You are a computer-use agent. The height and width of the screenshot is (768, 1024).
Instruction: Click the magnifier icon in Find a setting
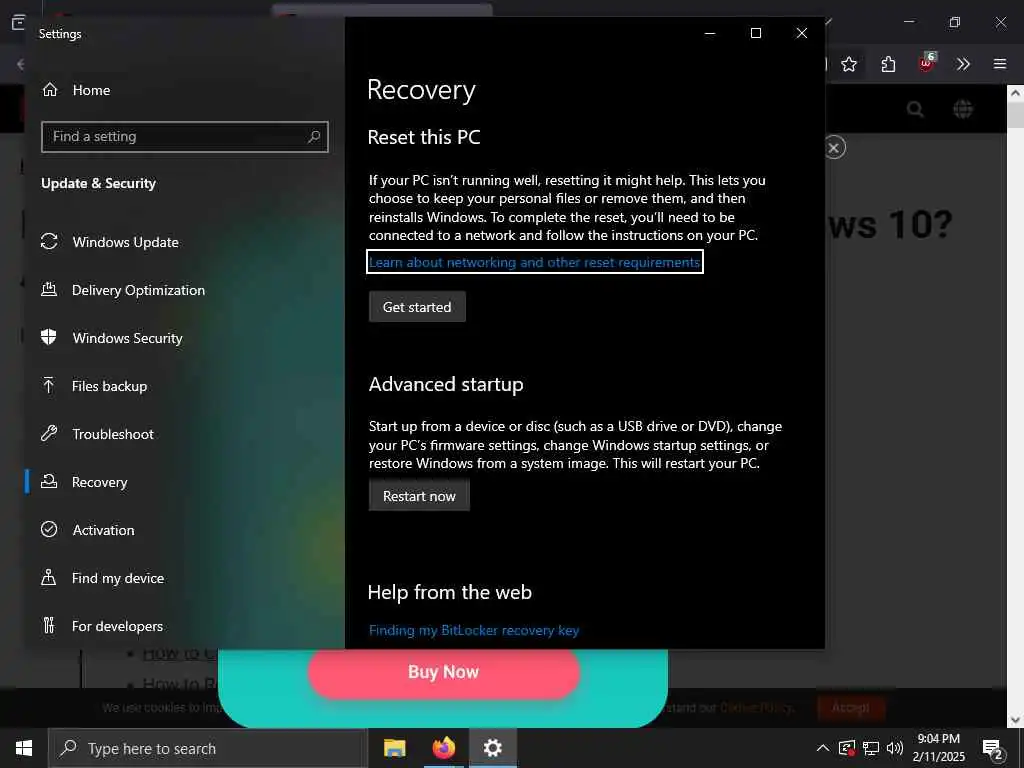314,136
